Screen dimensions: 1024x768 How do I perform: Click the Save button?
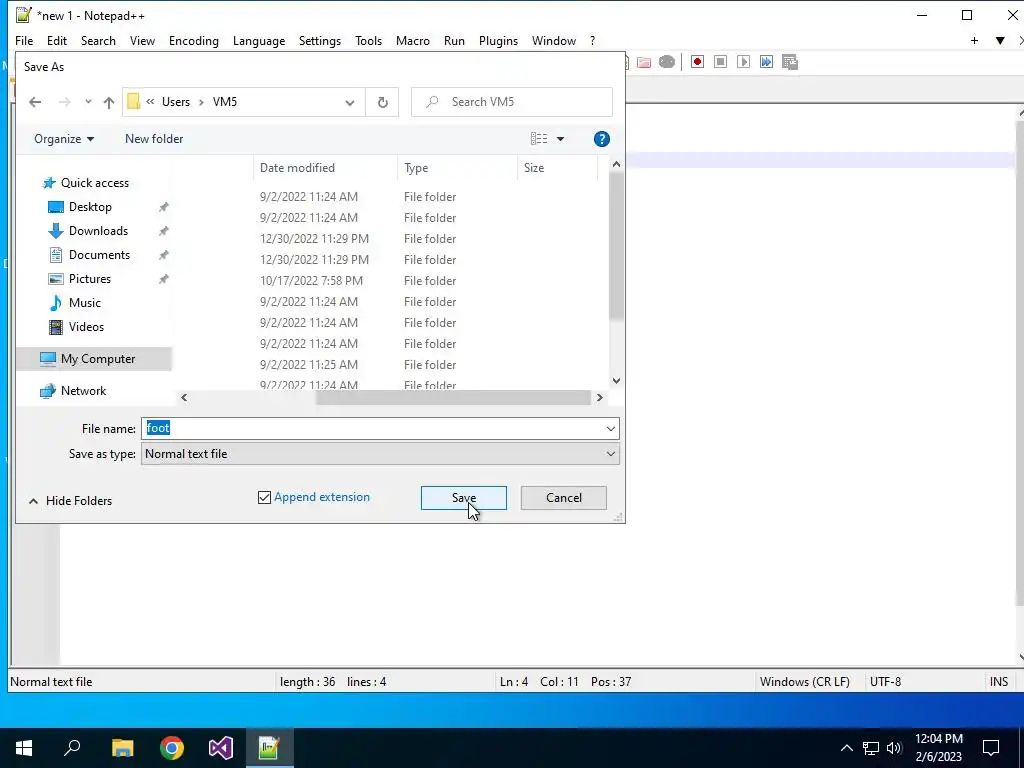tap(464, 498)
